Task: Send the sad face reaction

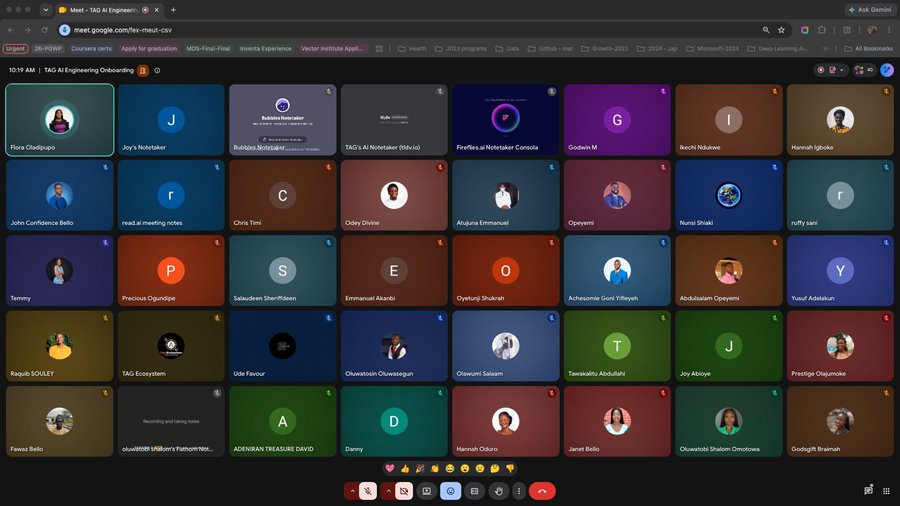Action: [x=480, y=469]
